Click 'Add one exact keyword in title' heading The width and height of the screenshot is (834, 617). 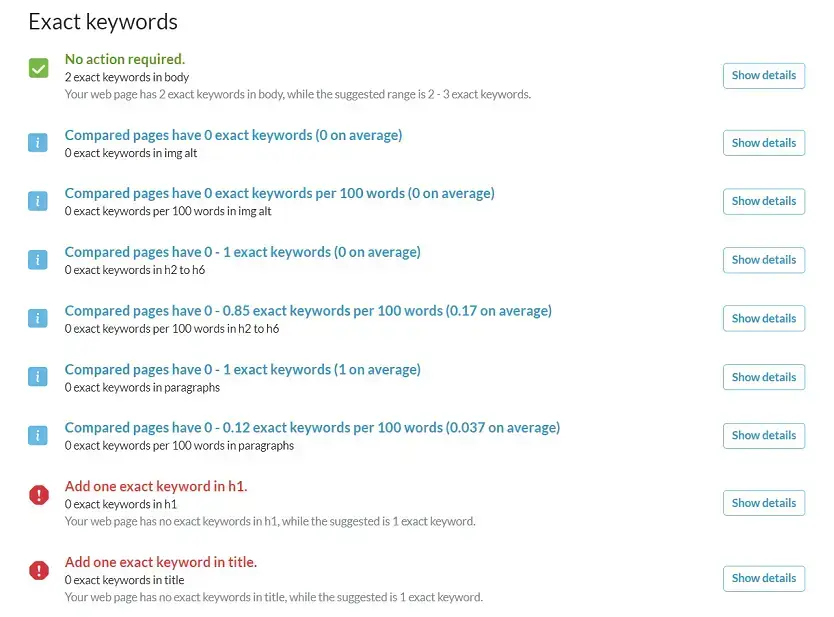click(x=161, y=562)
